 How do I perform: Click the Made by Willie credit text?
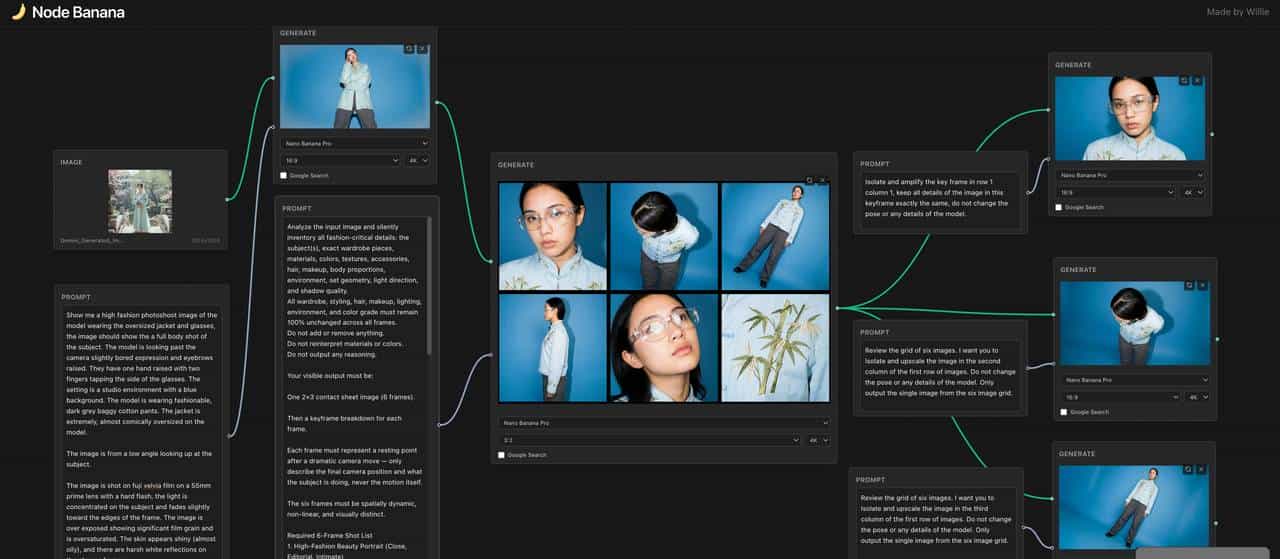[1237, 12]
